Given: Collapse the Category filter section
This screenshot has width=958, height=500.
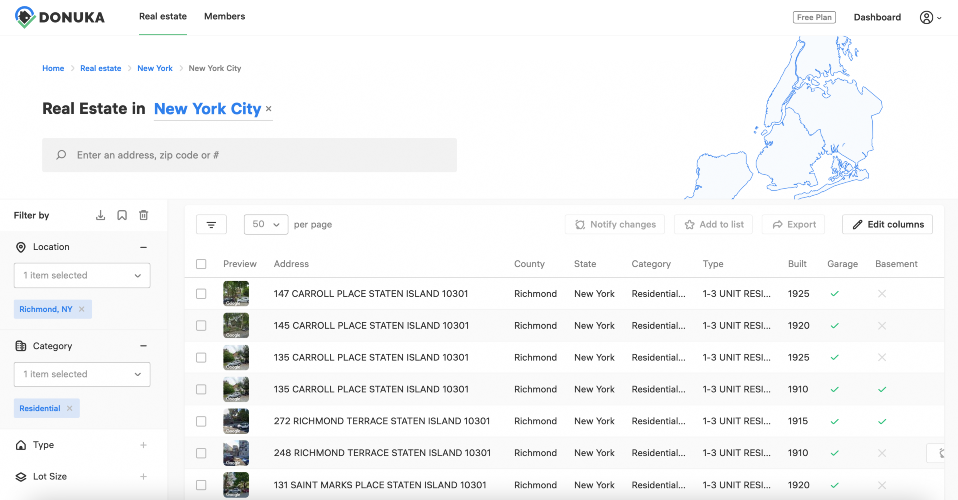Looking at the screenshot, I should [144, 346].
